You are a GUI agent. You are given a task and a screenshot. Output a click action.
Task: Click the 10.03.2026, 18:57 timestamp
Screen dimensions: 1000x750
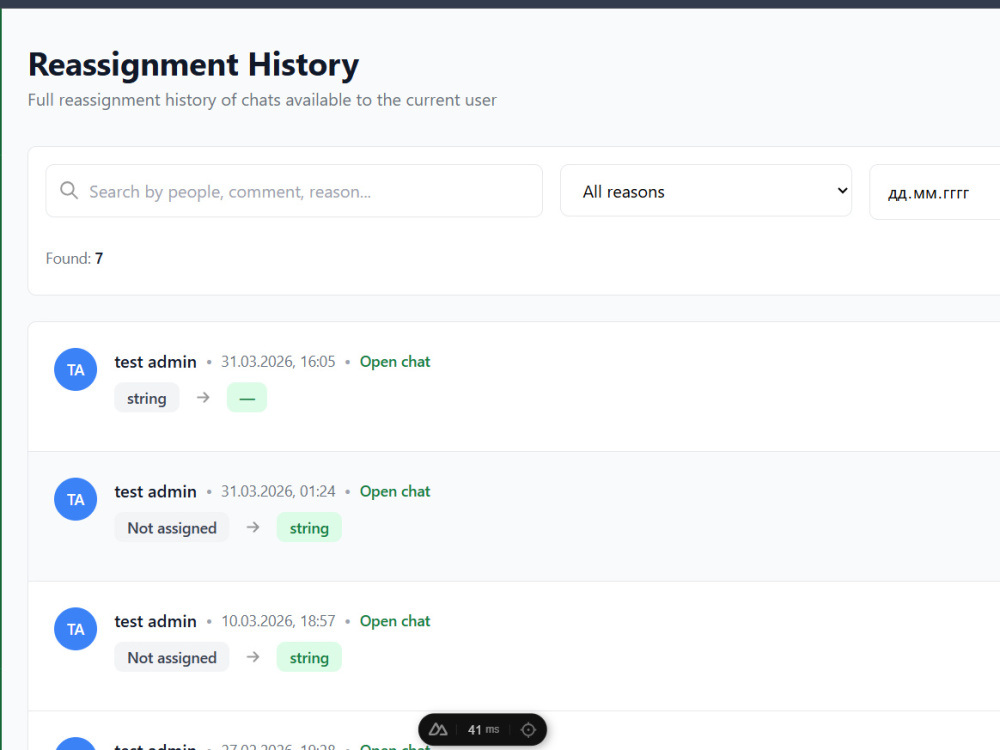278,621
